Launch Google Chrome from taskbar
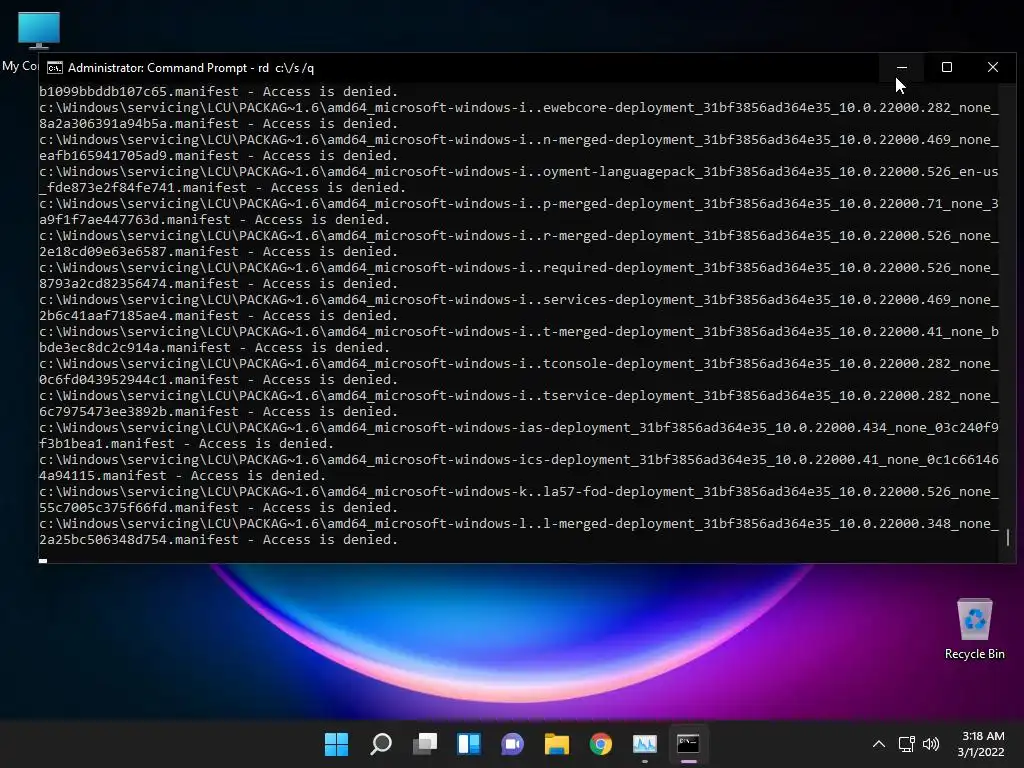Screen dimensions: 1024x768 pos(600,744)
